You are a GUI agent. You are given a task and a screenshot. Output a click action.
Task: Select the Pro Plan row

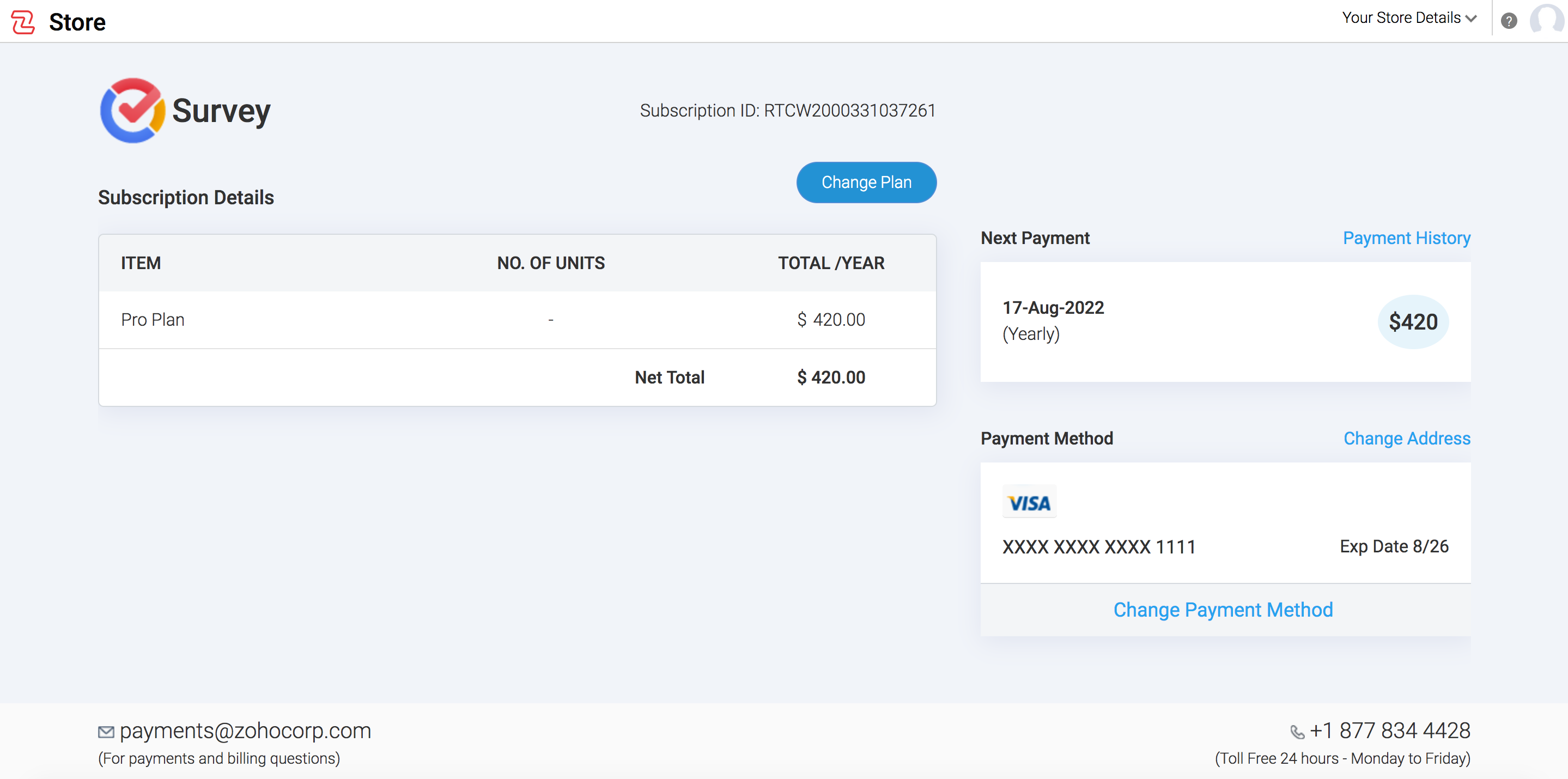pos(152,320)
